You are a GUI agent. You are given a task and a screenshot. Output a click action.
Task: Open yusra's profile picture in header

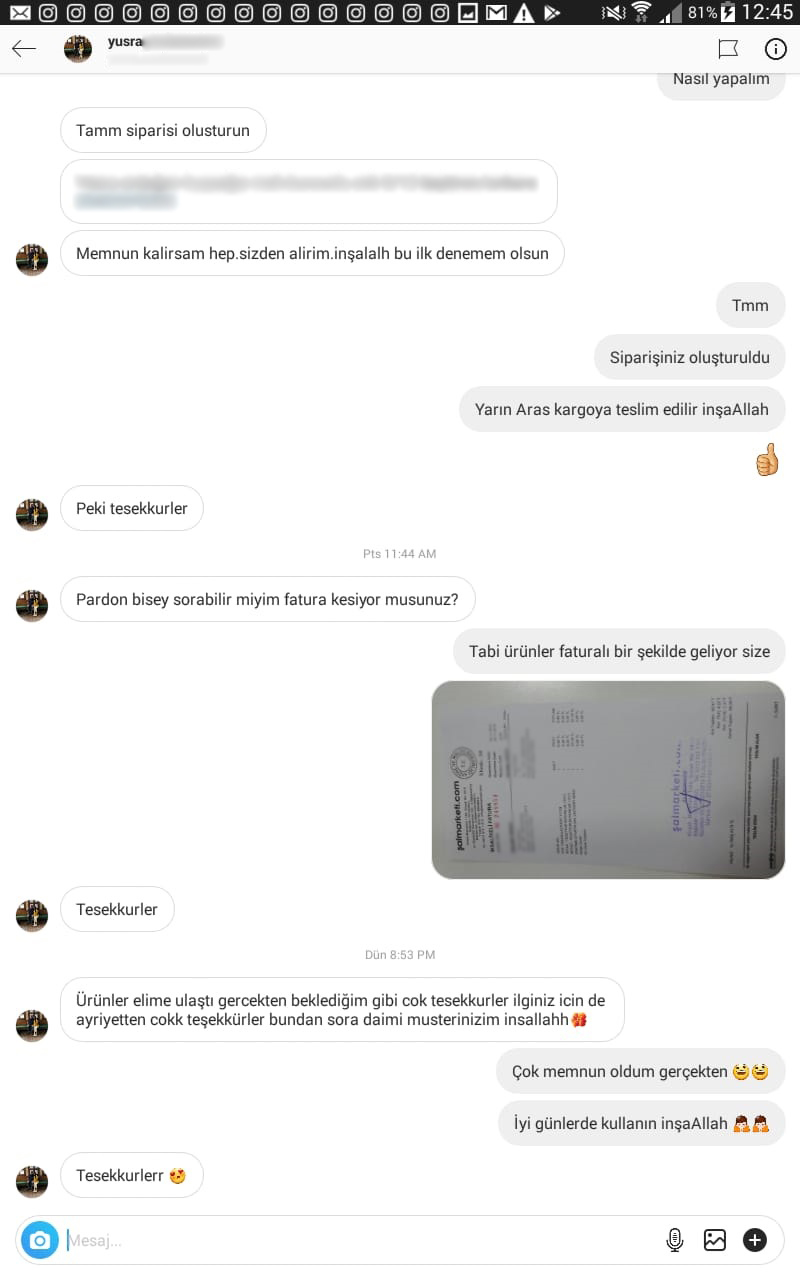(x=78, y=49)
